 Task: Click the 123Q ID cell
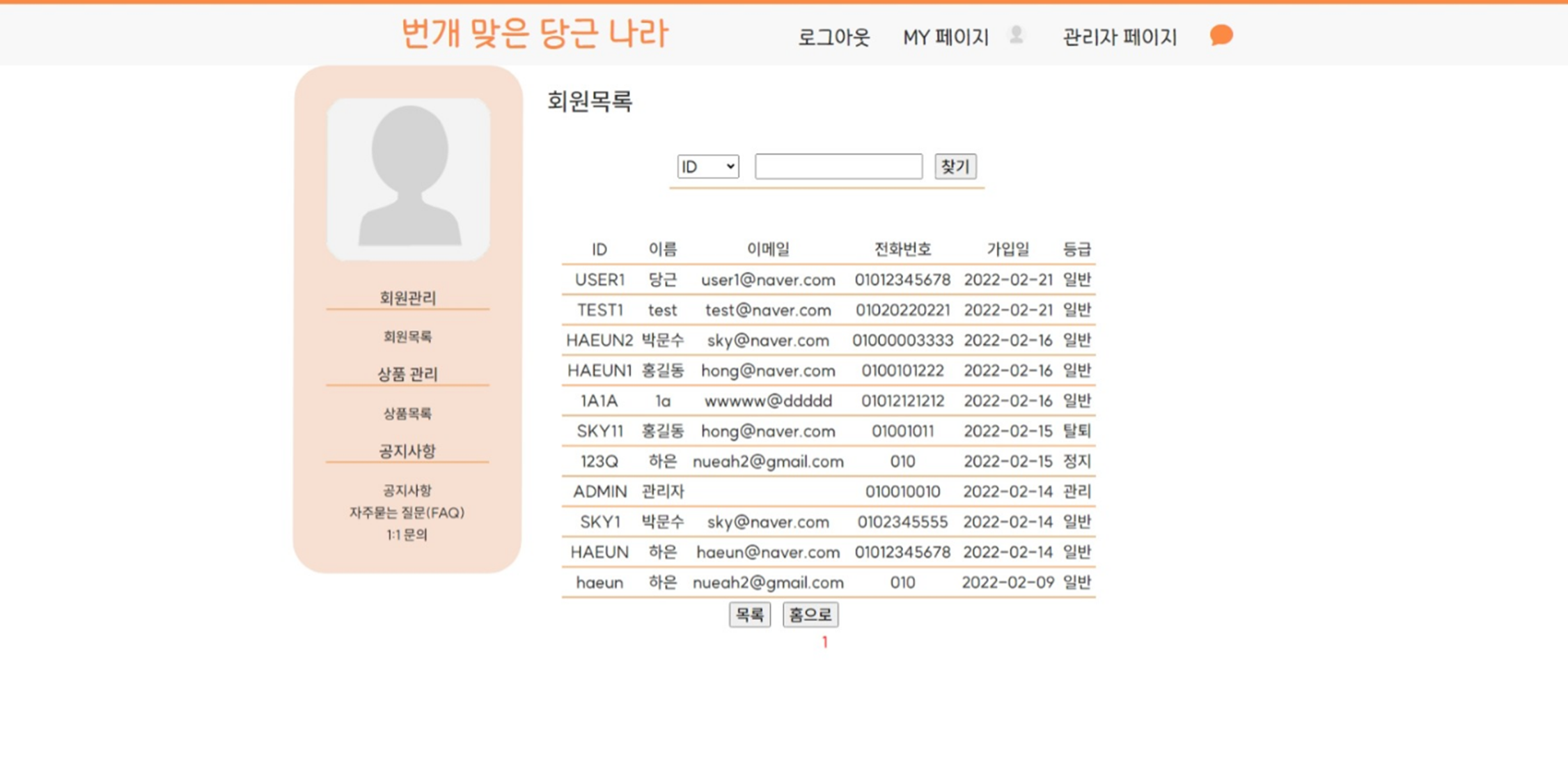click(599, 461)
